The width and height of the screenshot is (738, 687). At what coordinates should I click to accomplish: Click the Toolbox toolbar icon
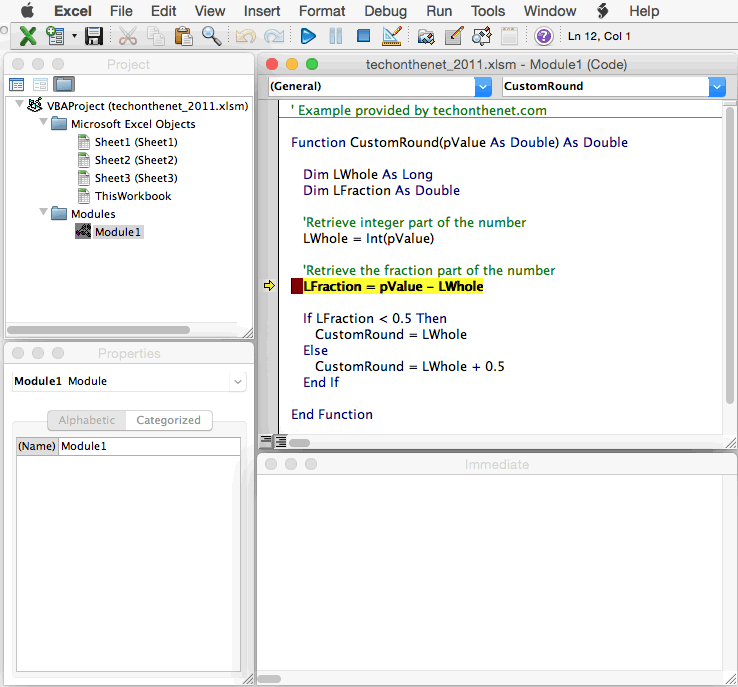509,36
